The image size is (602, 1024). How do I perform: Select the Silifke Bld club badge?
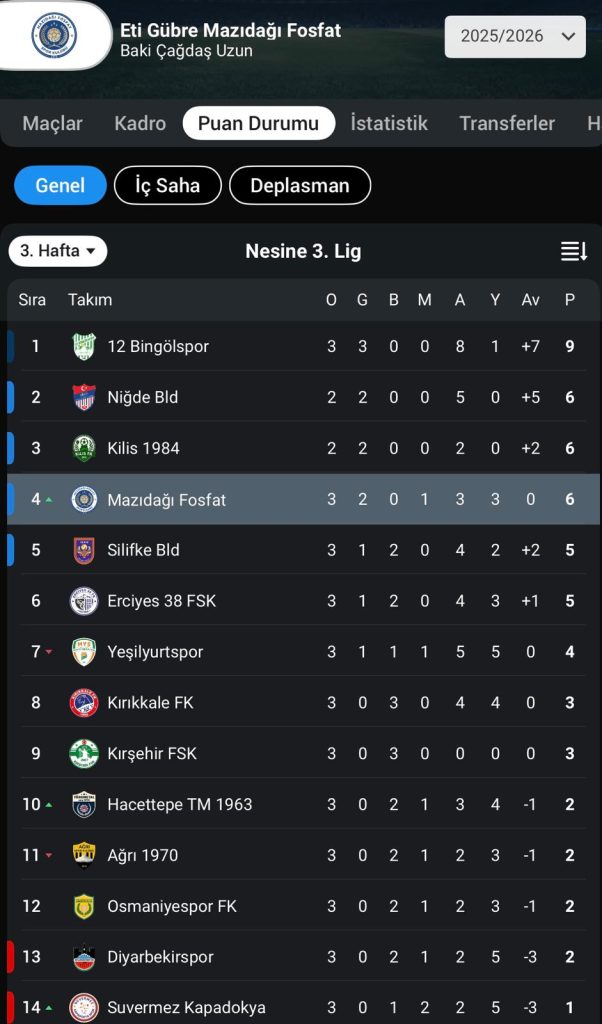coord(85,550)
